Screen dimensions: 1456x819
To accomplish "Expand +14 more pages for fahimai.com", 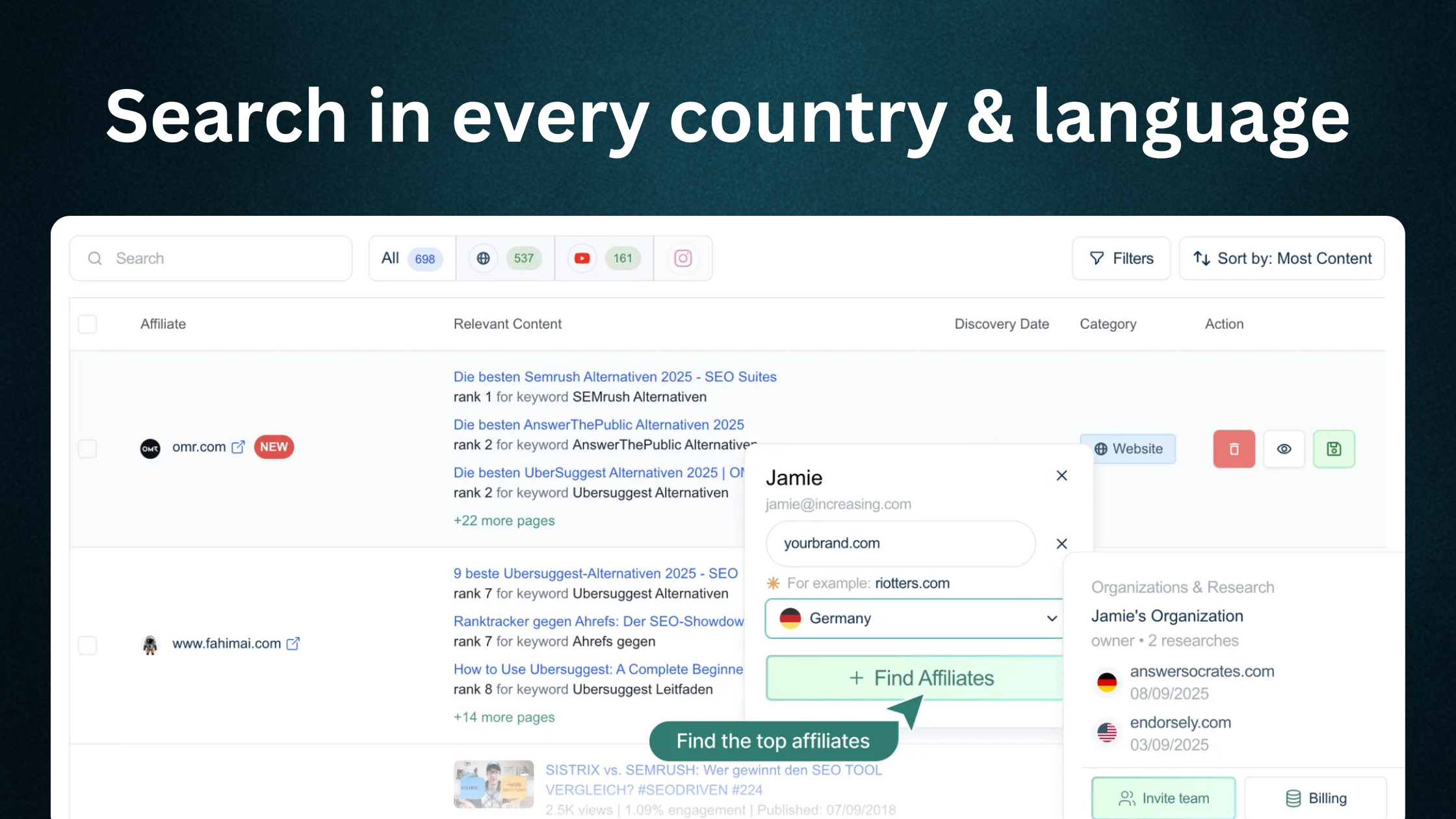I will click(x=504, y=717).
